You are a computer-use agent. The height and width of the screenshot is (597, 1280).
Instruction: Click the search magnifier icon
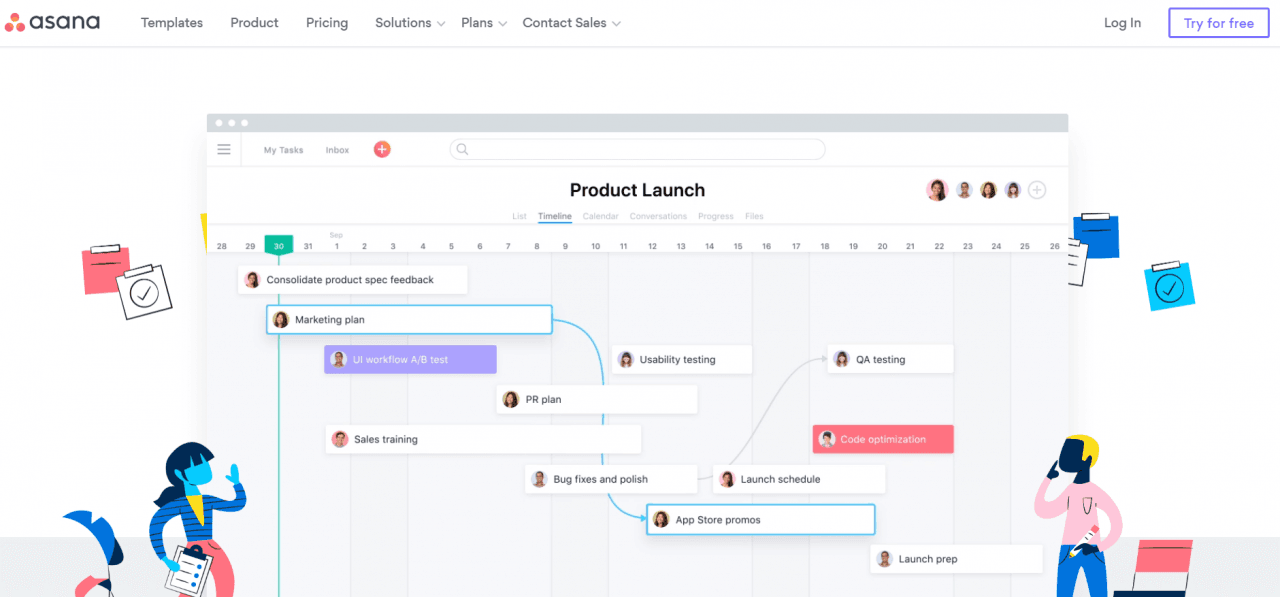tap(461, 149)
